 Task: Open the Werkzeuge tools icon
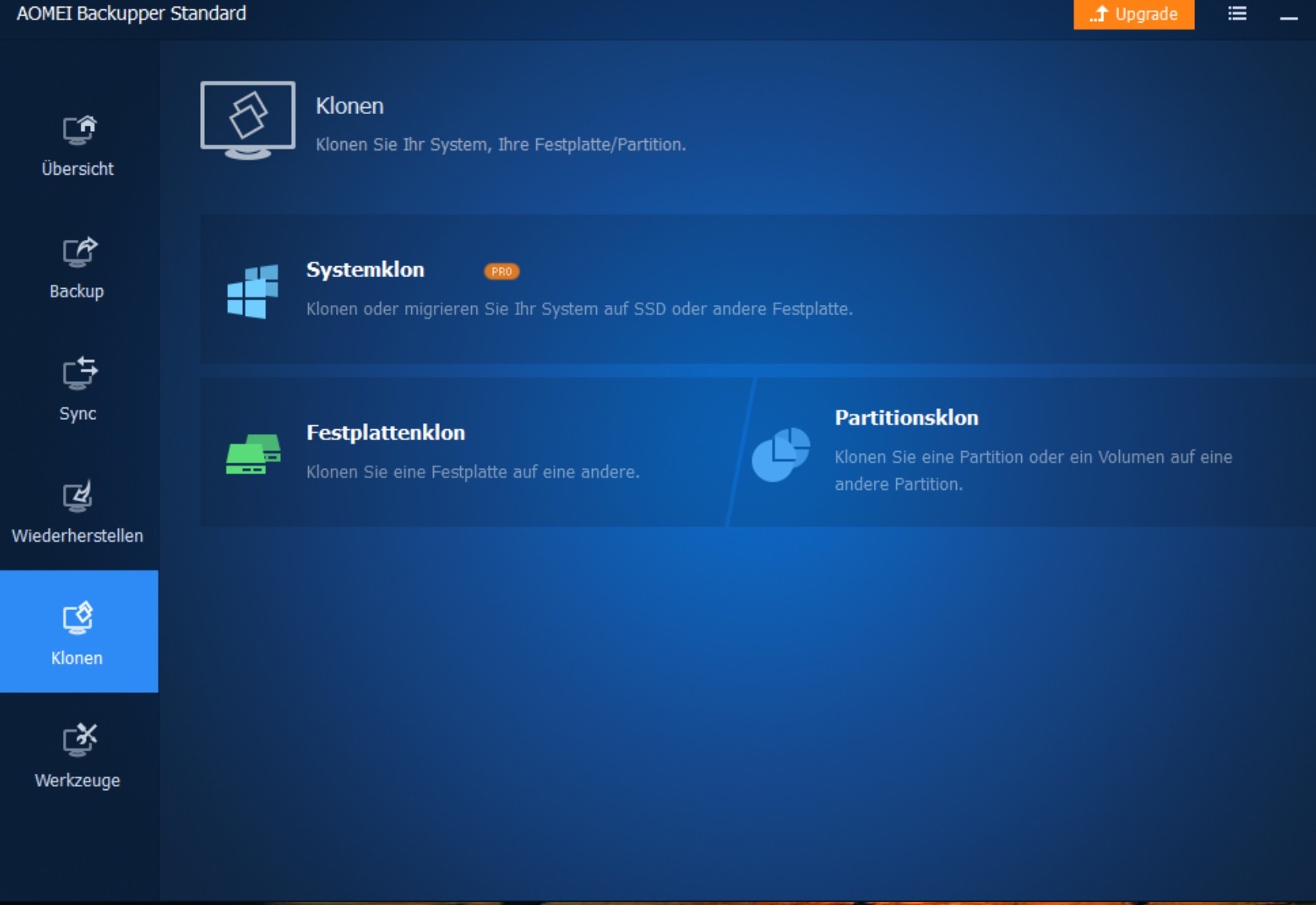point(79,740)
